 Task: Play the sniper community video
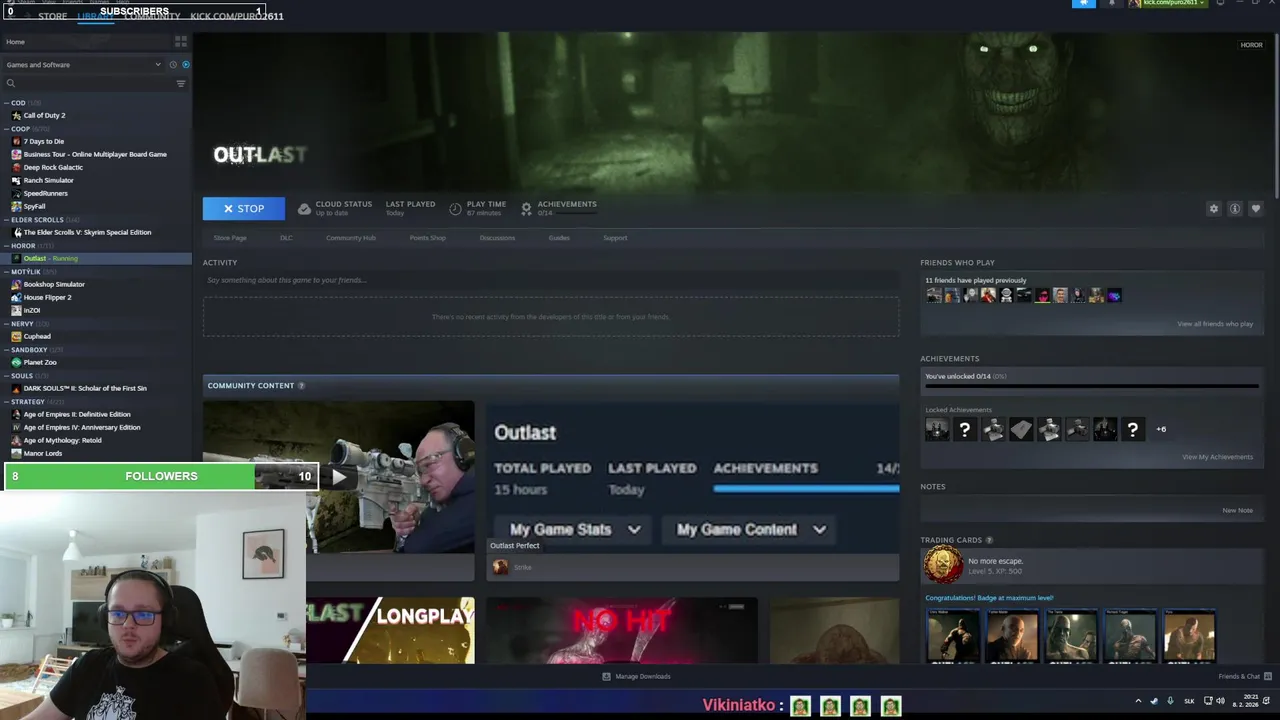(339, 477)
